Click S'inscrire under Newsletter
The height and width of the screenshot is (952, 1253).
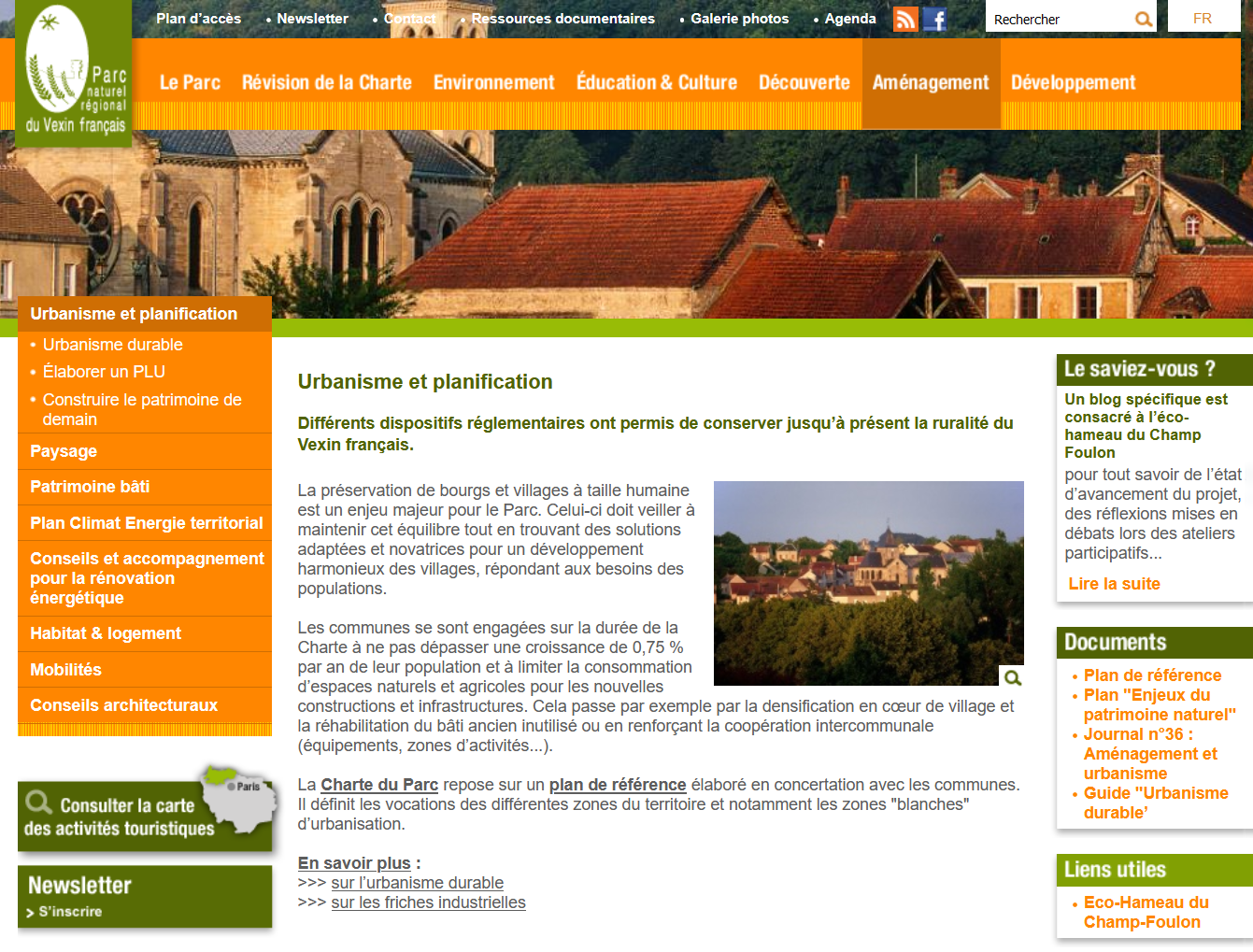(70, 912)
